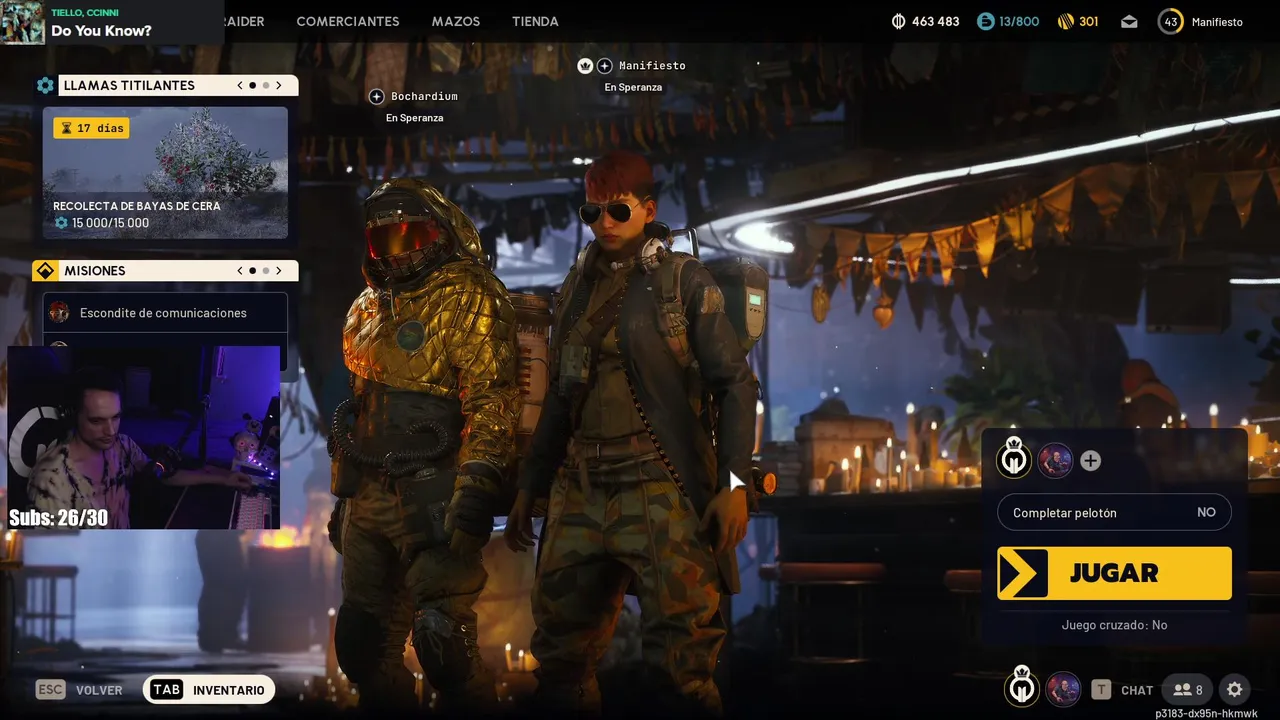Click the trader portrait on Escondite mission

pos(59,313)
